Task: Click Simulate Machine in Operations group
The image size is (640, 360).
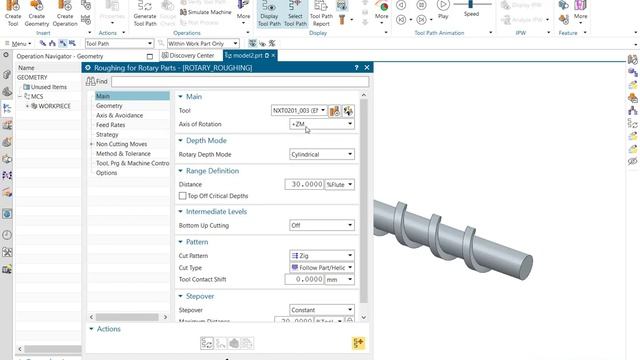Action: coord(206,12)
